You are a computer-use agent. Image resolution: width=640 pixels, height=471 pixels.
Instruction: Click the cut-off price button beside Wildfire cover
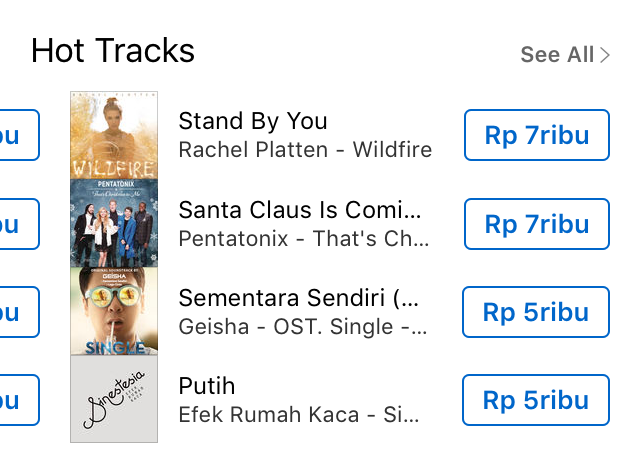click(x=20, y=135)
